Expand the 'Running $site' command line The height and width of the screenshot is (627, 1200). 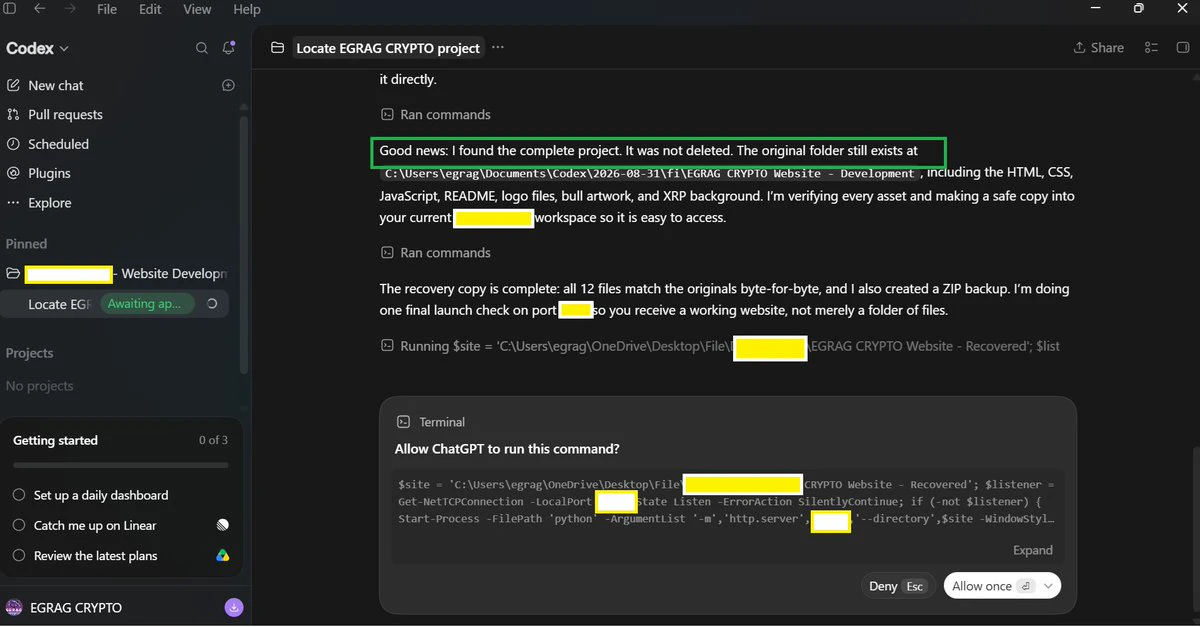pos(720,346)
